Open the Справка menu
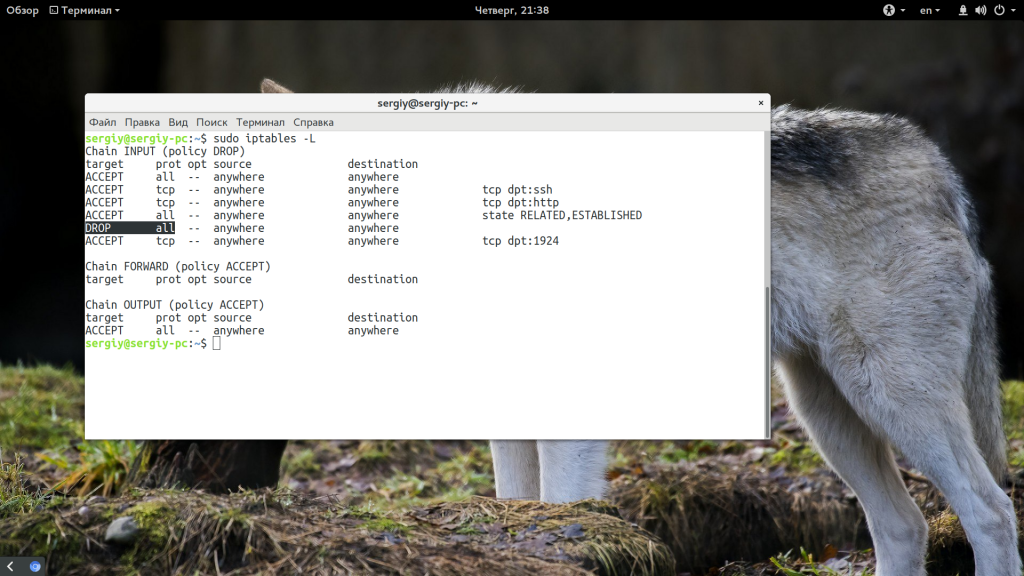Image resolution: width=1024 pixels, height=576 pixels. [x=313, y=122]
